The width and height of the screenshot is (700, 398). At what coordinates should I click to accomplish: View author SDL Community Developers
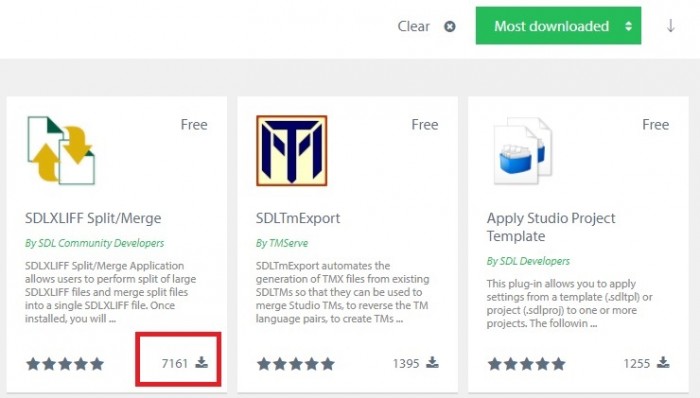click(95, 243)
